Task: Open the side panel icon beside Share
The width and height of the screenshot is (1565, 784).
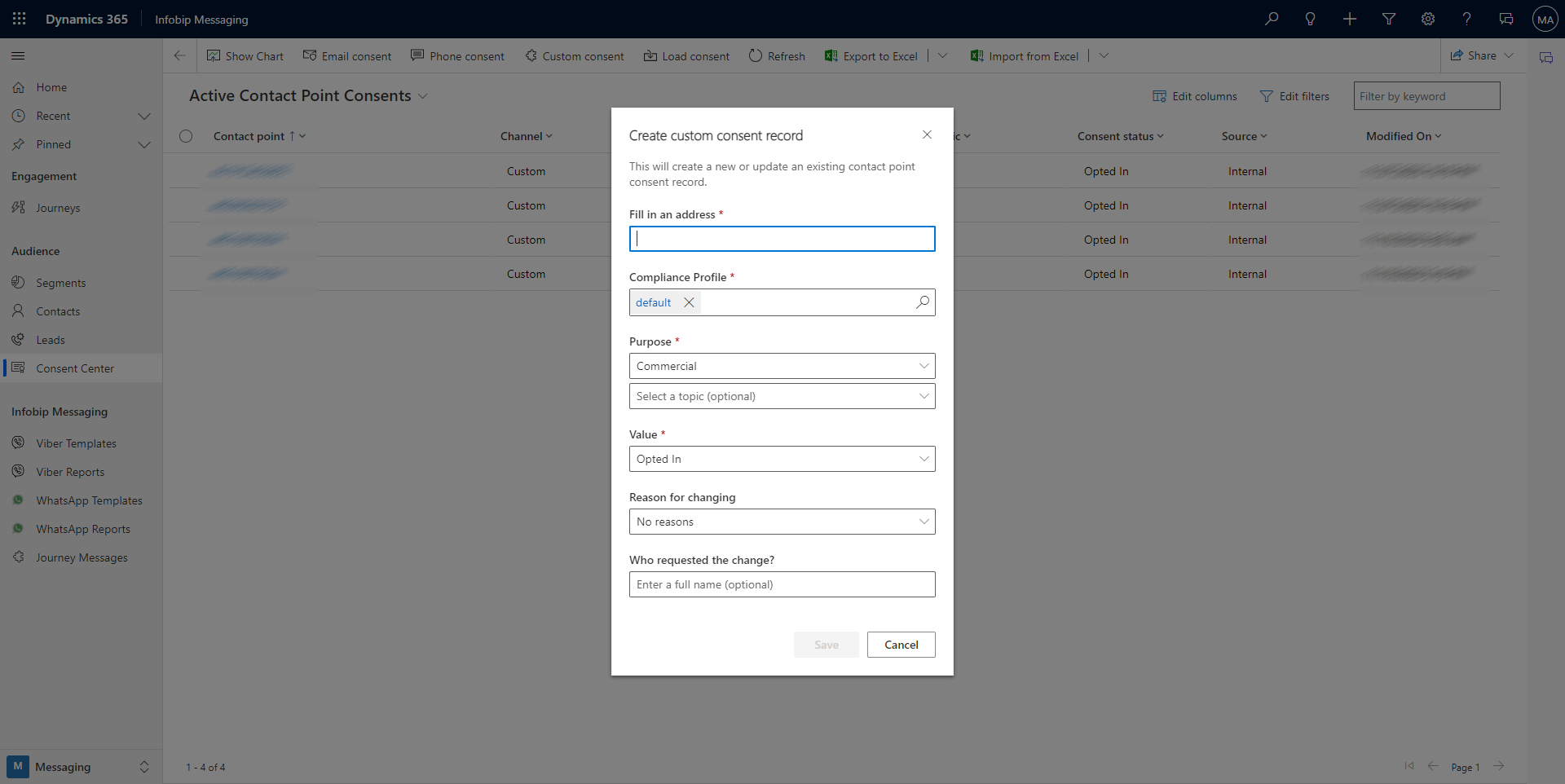Action: coord(1546,57)
